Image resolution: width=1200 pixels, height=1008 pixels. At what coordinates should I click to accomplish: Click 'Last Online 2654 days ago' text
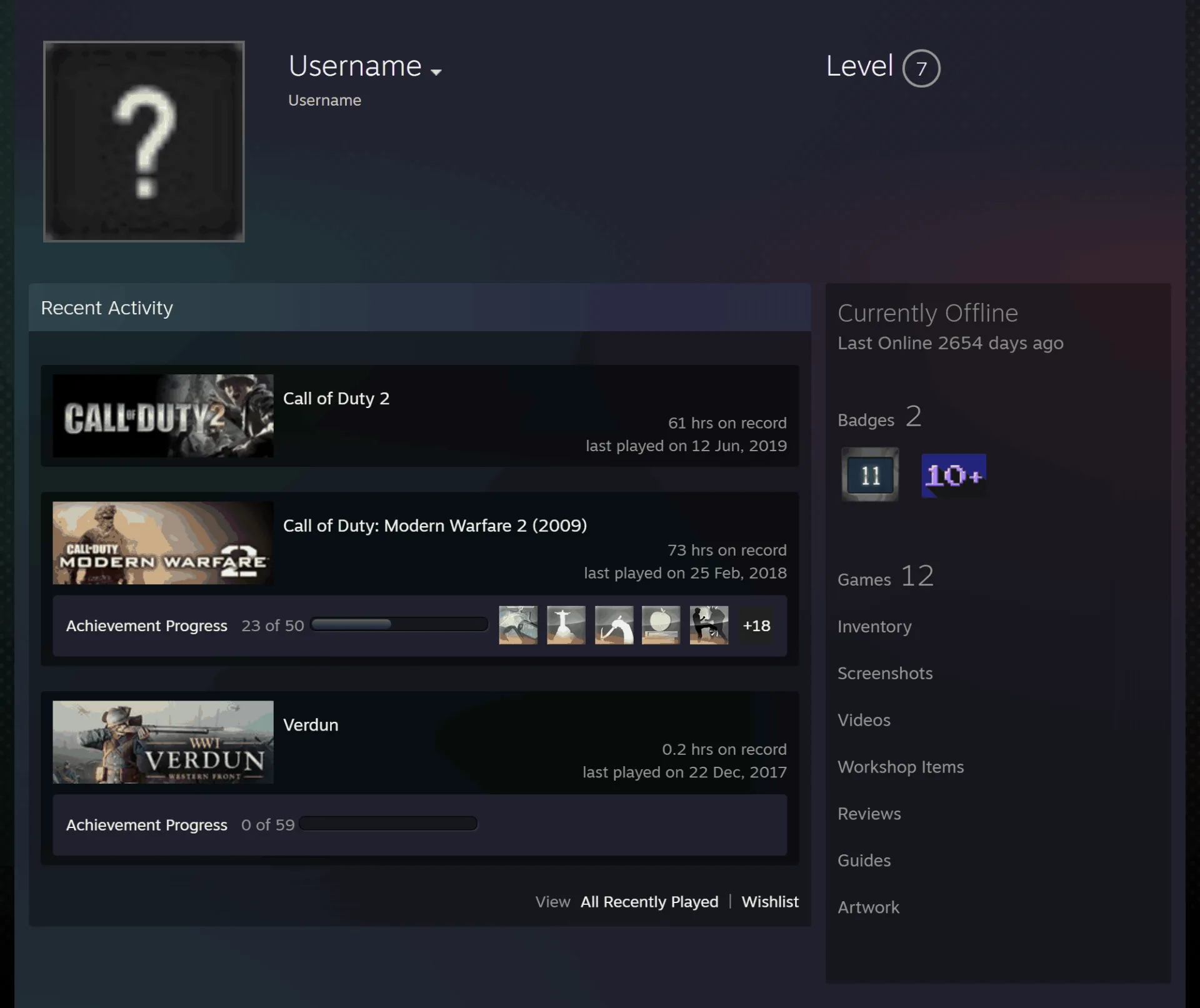pyautogui.click(x=951, y=343)
